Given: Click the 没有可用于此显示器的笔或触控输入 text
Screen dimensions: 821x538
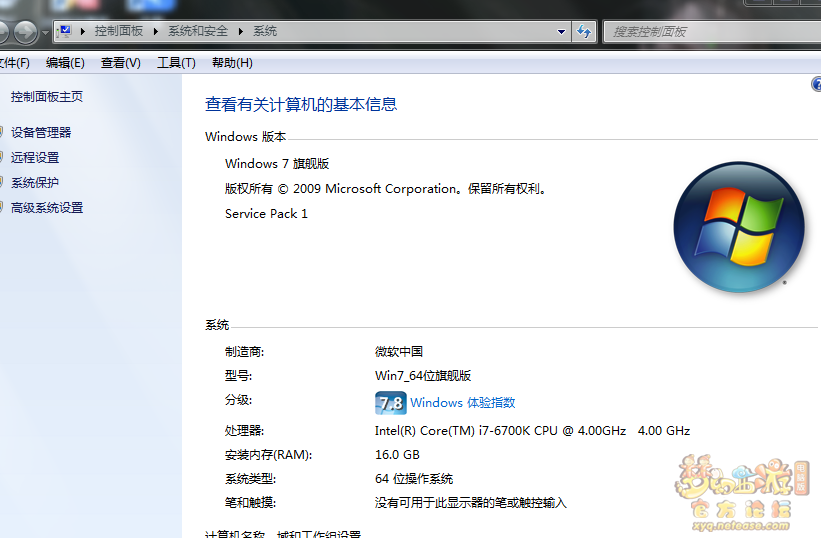Looking at the screenshot, I should pos(470,503).
